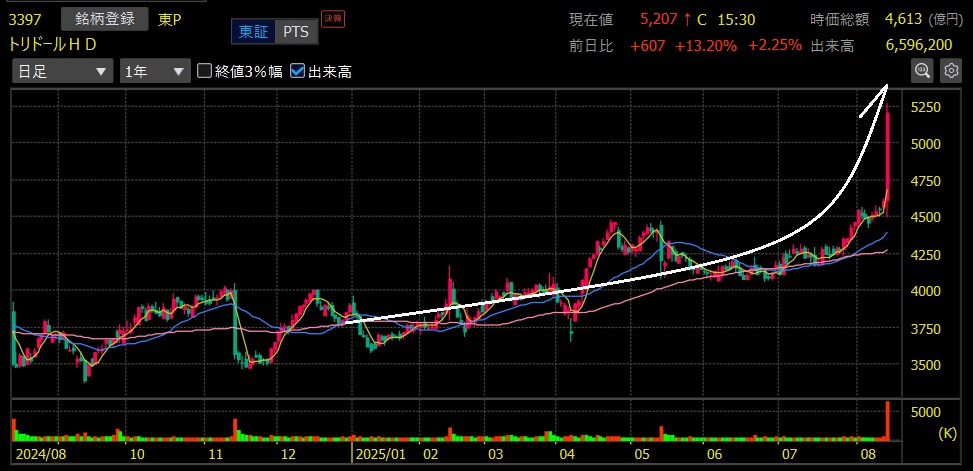Screen dimensions: 973x471
Task: Click the latest large red candlestick
Action: tap(888, 150)
